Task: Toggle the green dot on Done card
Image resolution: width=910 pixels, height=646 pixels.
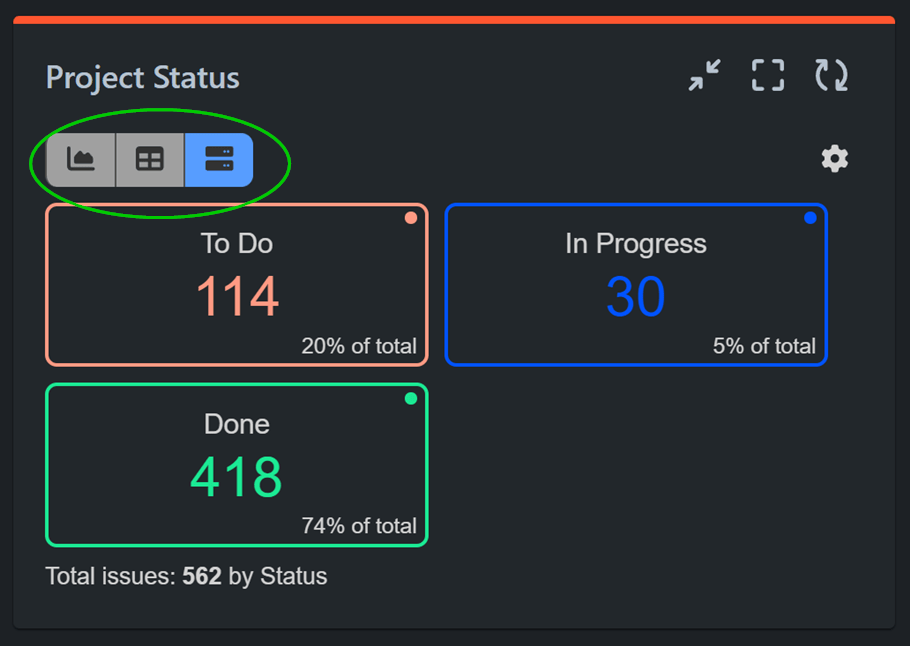Action: coord(411,398)
